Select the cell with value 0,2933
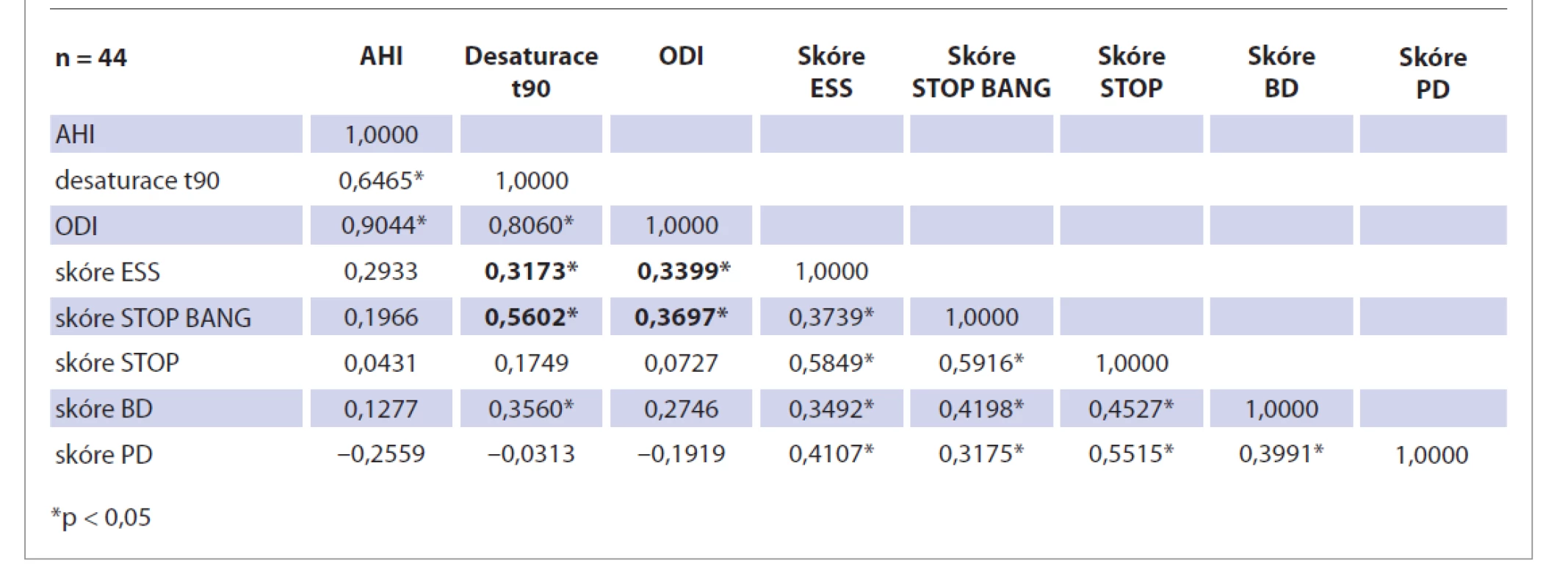 pos(380,271)
